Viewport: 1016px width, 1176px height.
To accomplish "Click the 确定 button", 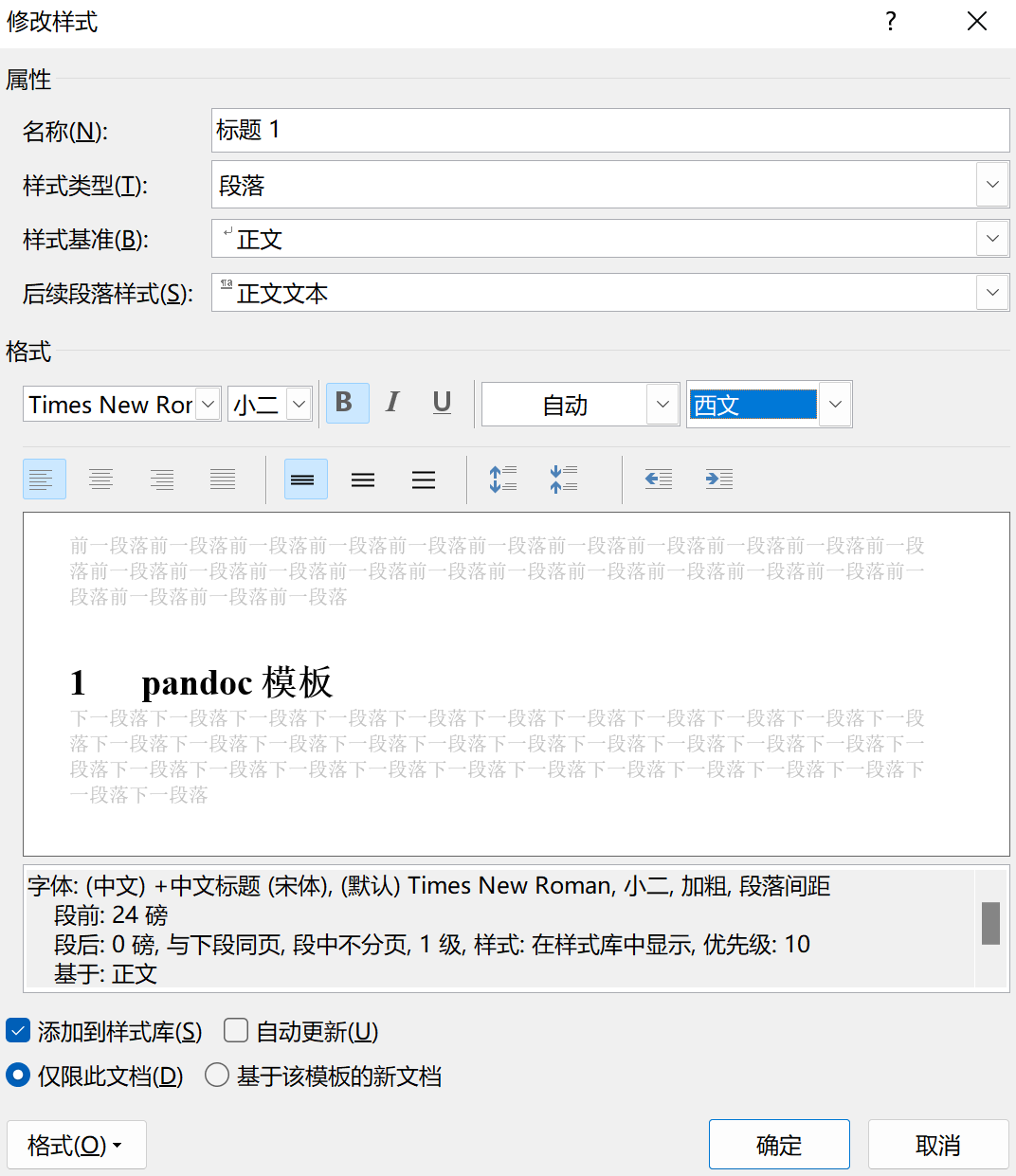I will pos(778,1145).
